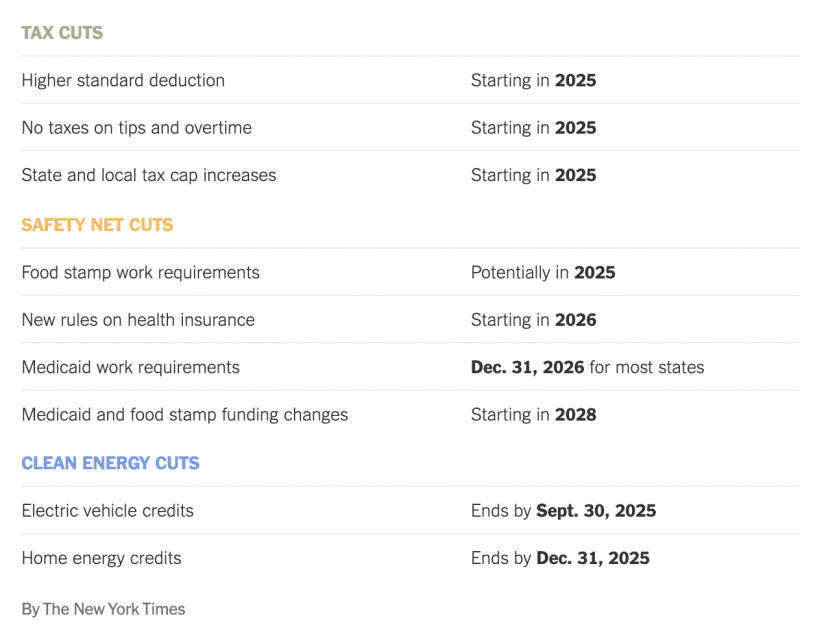Select the Medicaid work requirements row

pyautogui.click(x=410, y=367)
